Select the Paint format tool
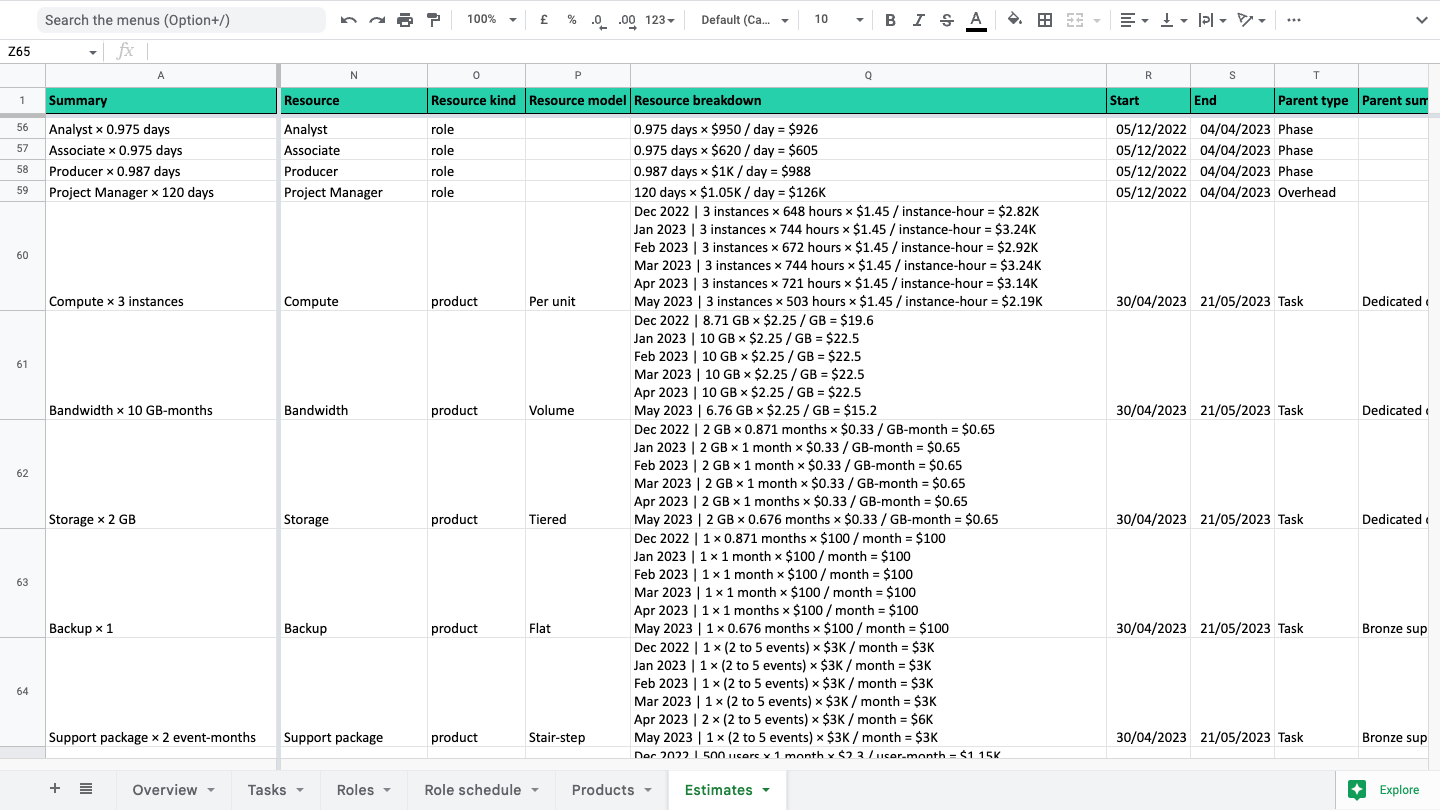Screen dimensions: 1440x810 [434, 20]
